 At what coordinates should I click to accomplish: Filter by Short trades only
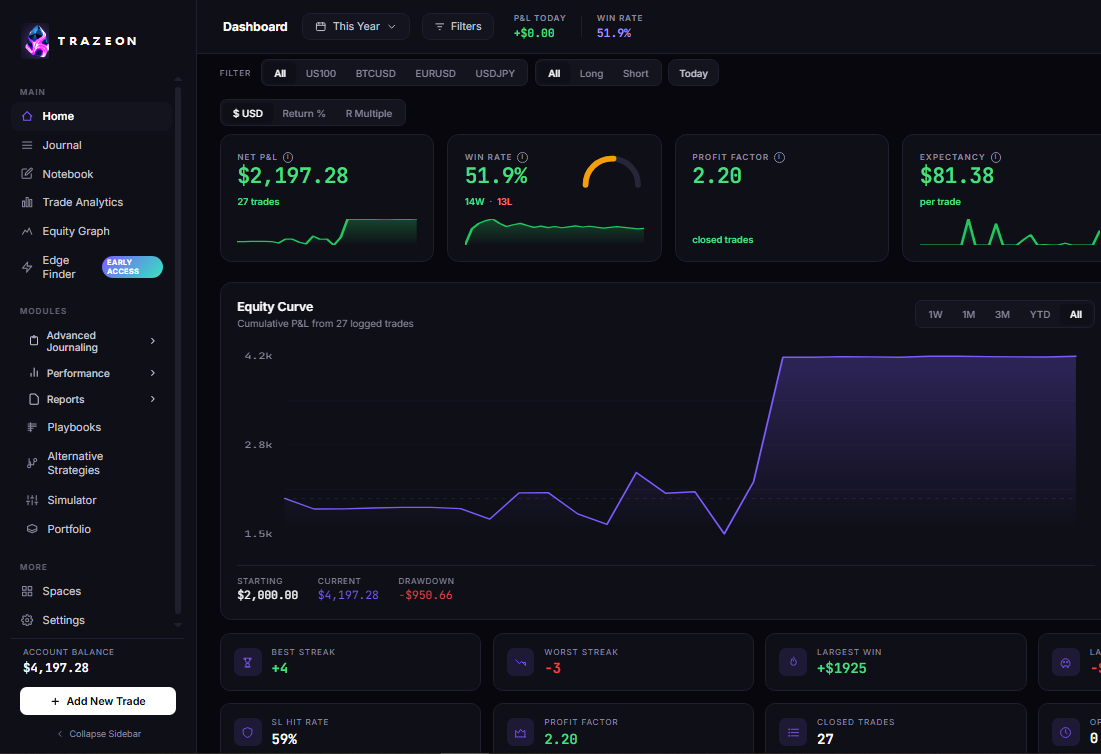(635, 73)
